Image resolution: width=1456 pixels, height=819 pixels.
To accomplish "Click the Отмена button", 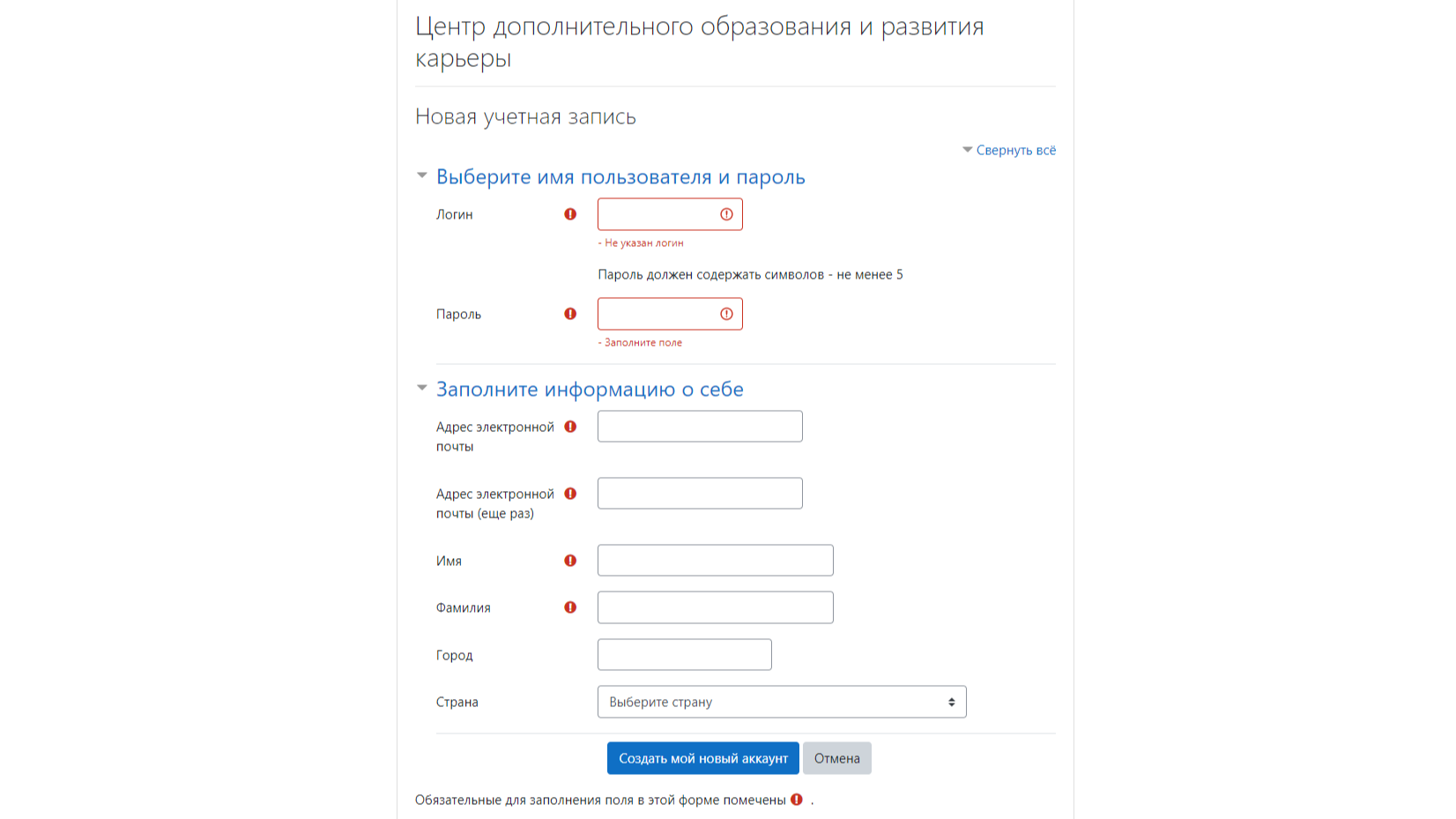I will point(837,758).
